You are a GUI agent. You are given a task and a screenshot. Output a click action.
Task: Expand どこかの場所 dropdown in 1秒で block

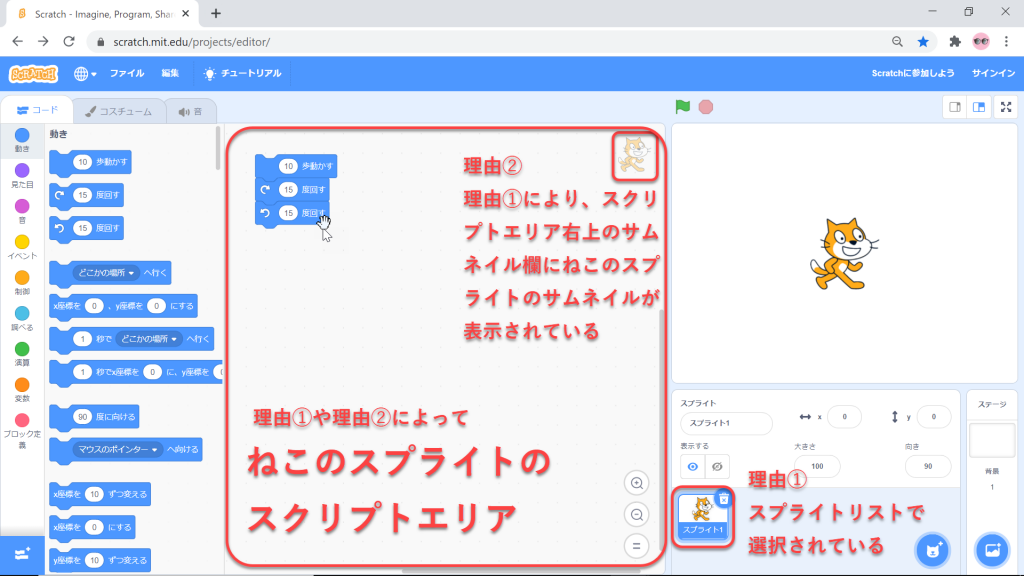149,339
